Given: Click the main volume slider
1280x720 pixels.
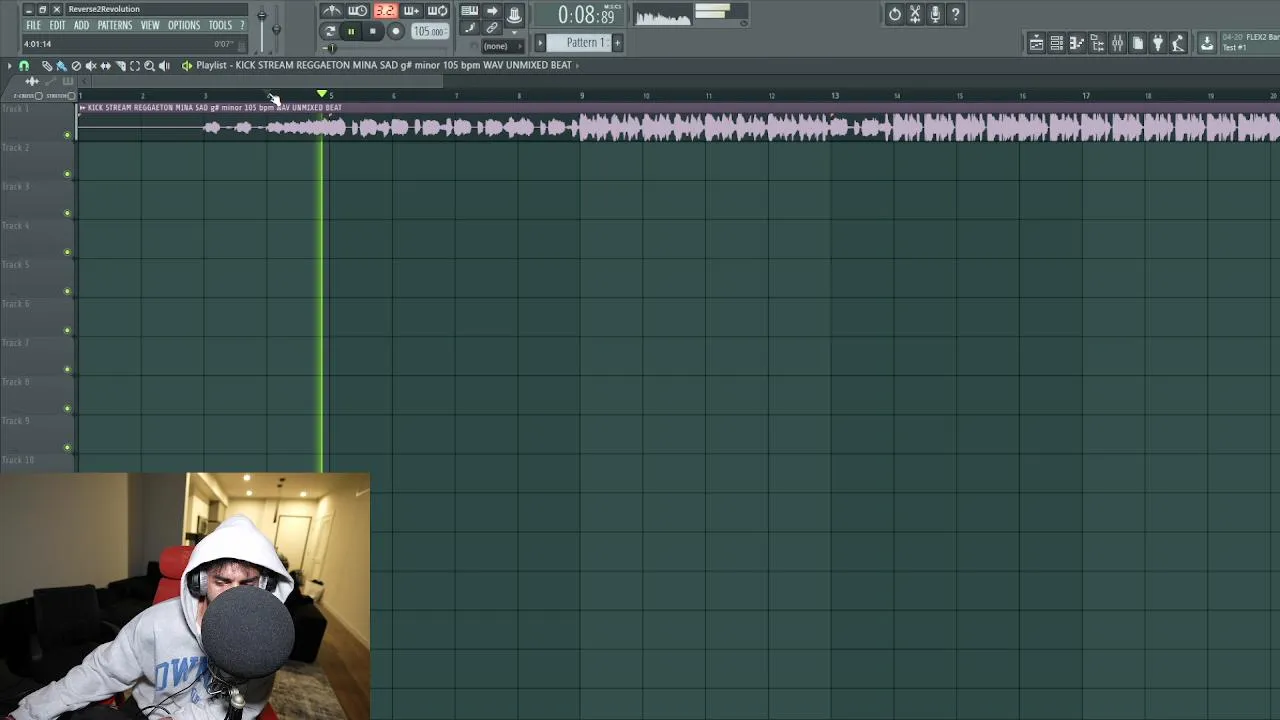Looking at the screenshot, I should pos(262,28).
